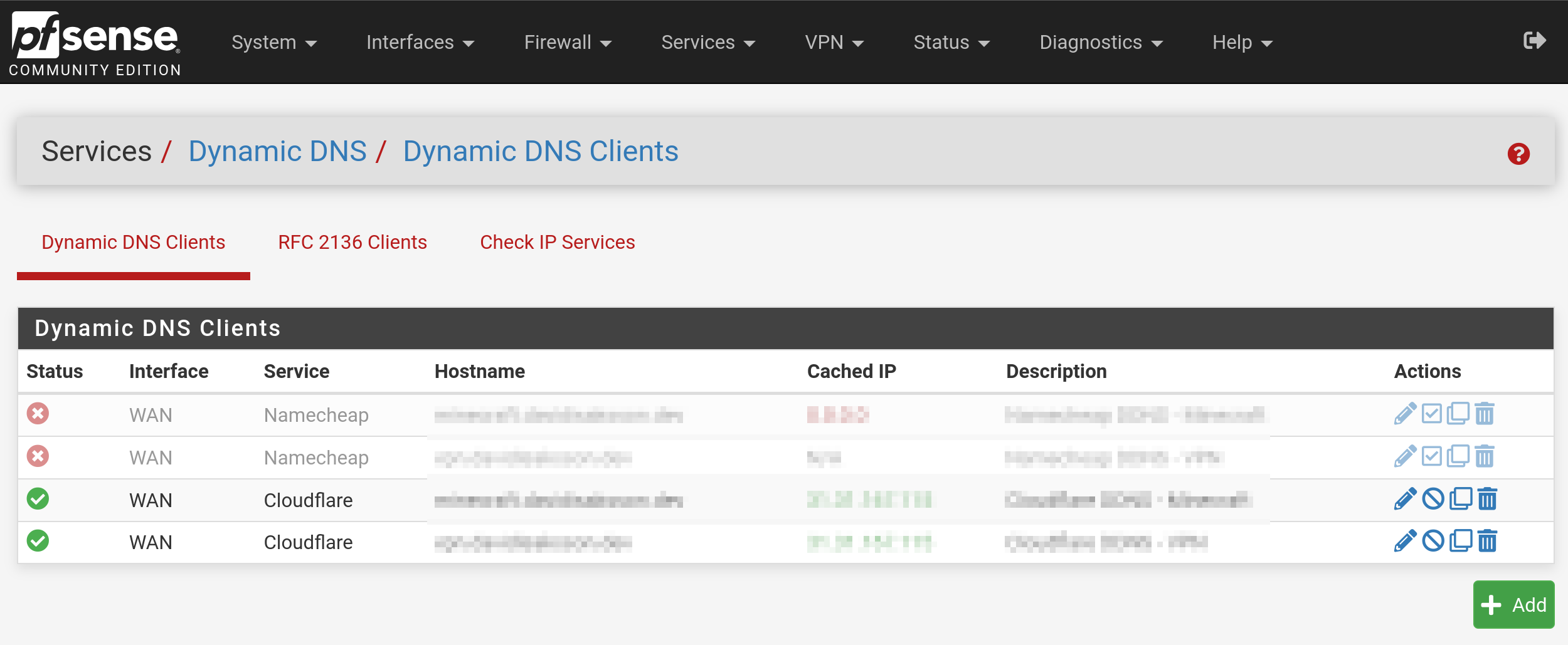Click the Cached IP column header
Image resolution: width=1568 pixels, height=645 pixels.
click(x=852, y=372)
